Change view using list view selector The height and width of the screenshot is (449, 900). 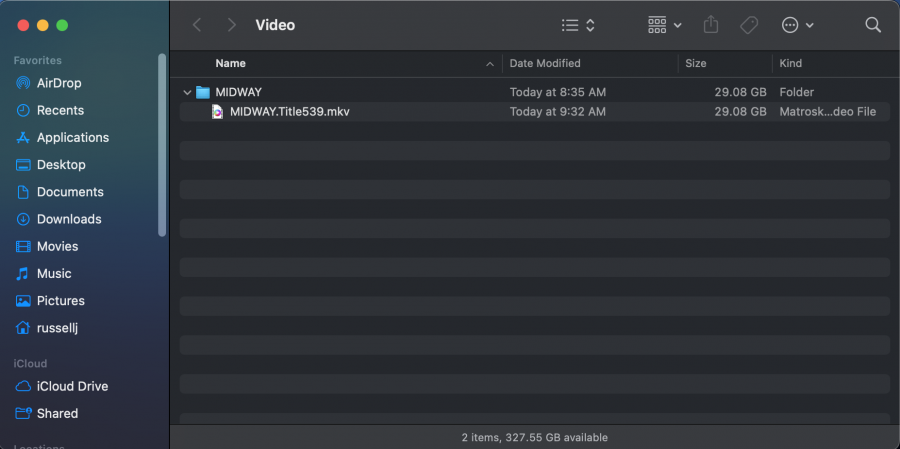pos(578,25)
